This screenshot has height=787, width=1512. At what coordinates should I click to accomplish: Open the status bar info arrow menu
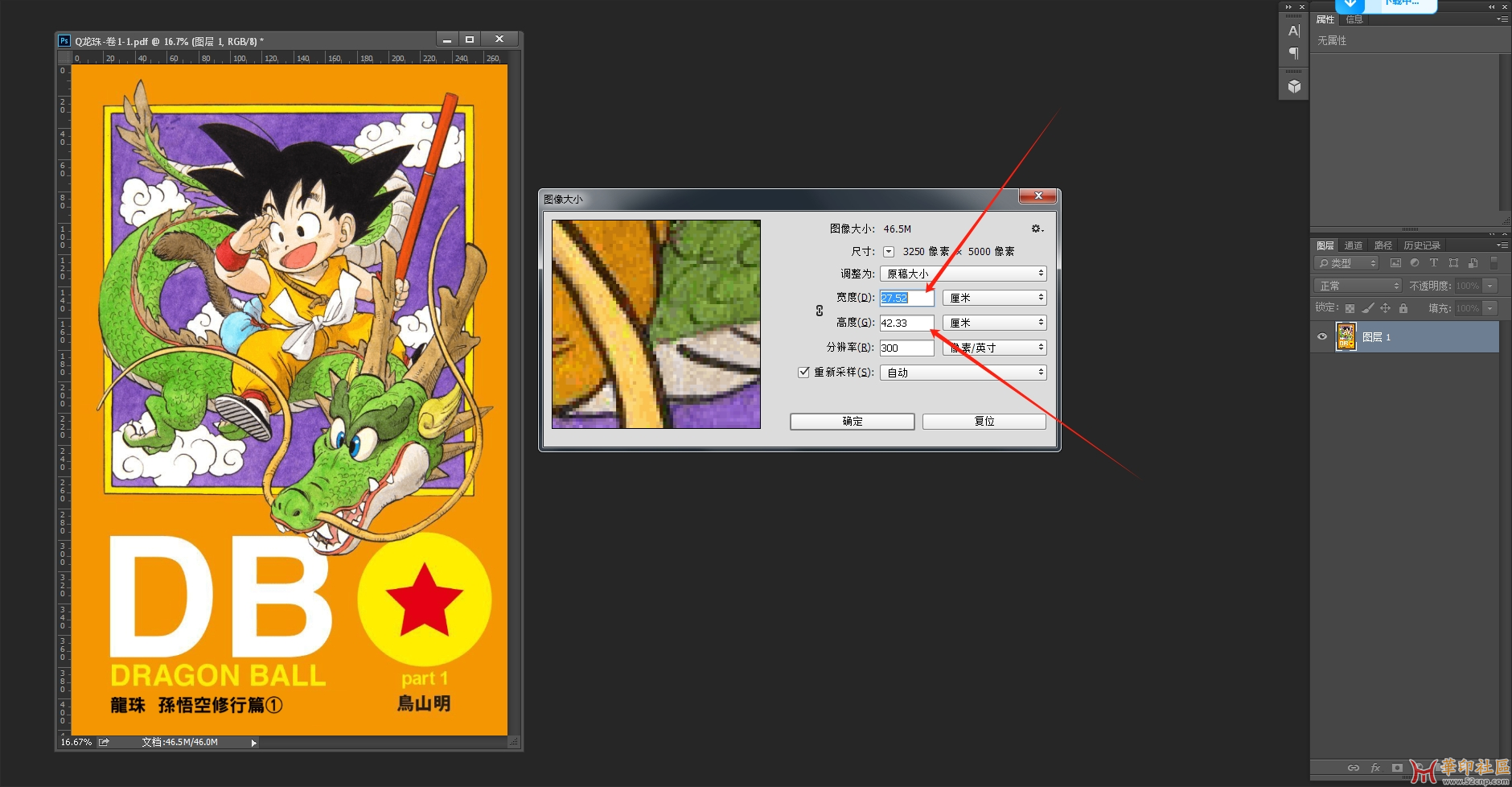point(253,743)
